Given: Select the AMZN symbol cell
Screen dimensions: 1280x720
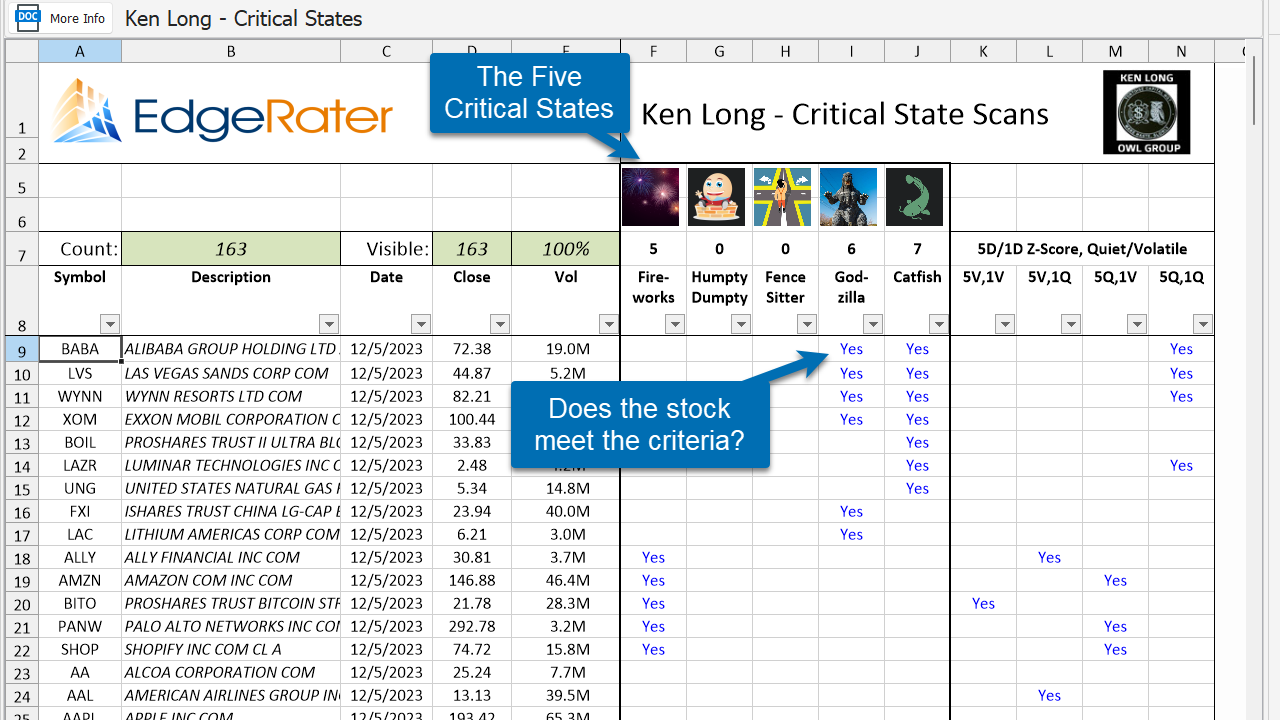Looking at the screenshot, I should pyautogui.click(x=80, y=580).
